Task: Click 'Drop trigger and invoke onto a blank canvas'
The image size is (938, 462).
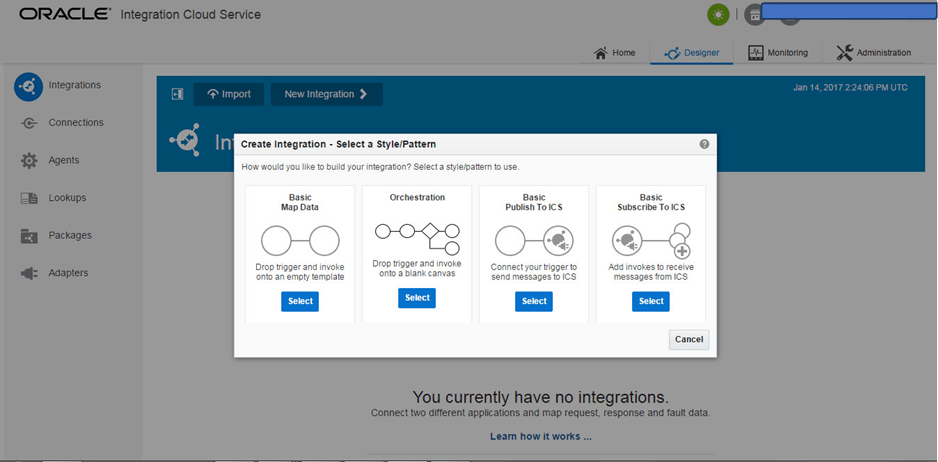Action: 417,269
